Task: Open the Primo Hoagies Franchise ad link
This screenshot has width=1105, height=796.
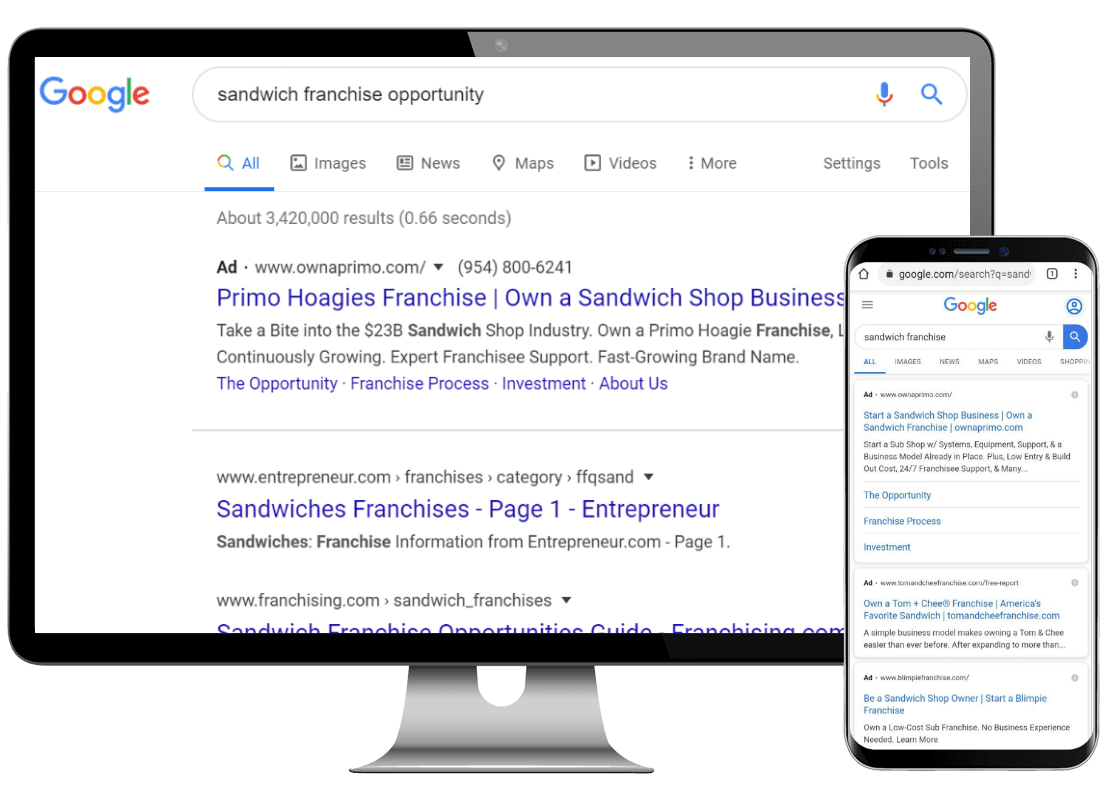Action: coord(530,298)
